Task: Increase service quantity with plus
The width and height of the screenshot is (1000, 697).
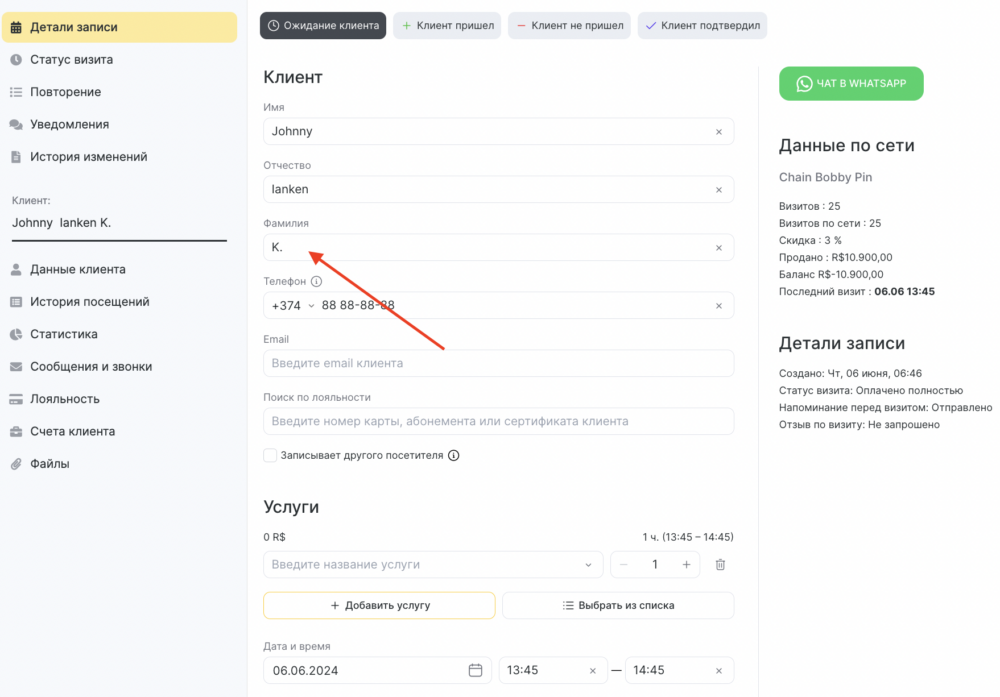Action: pyautogui.click(x=686, y=564)
